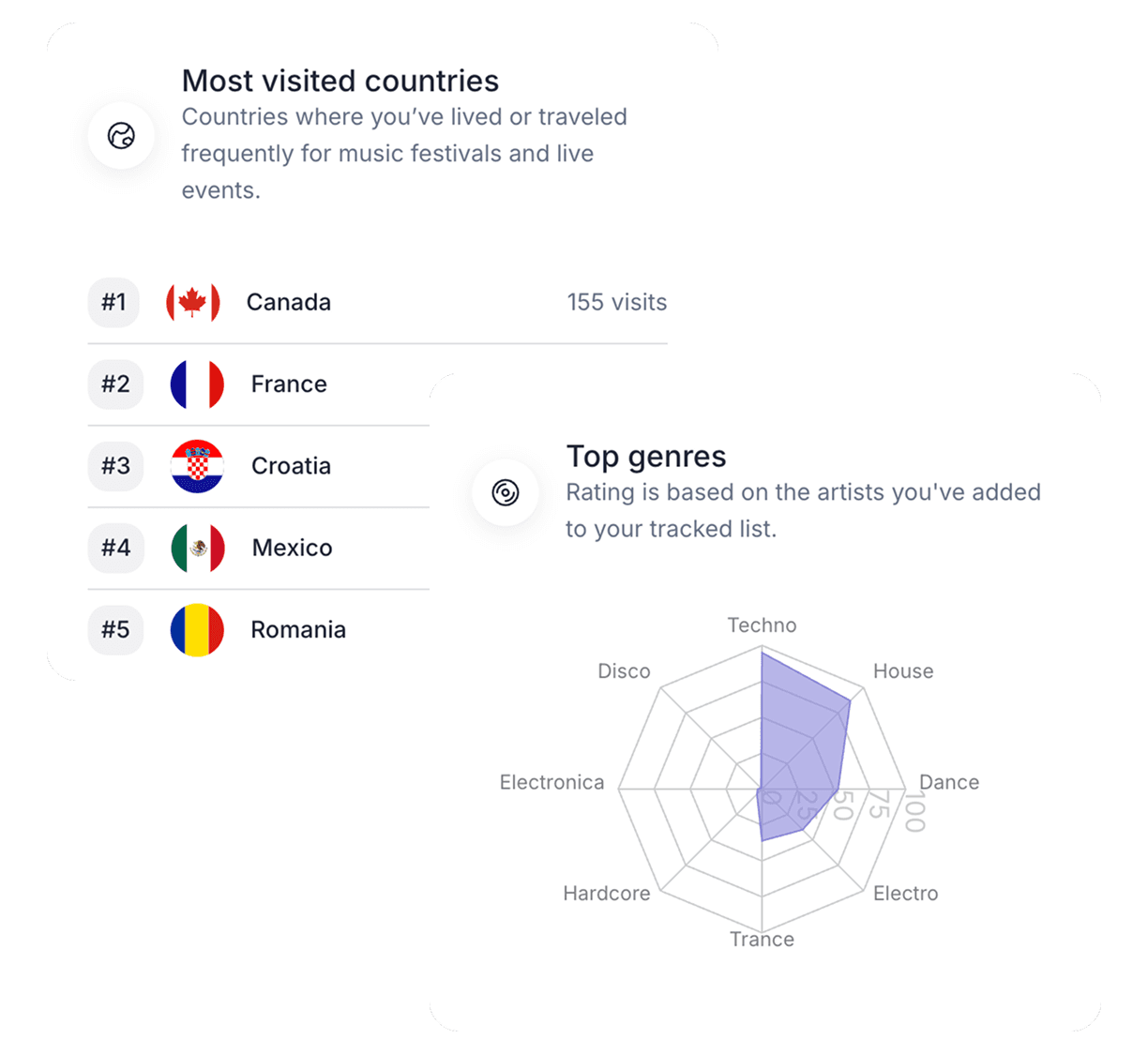The width and height of the screenshot is (1148, 1054).
Task: Click the Top genres heading
Action: pyautogui.click(x=646, y=457)
